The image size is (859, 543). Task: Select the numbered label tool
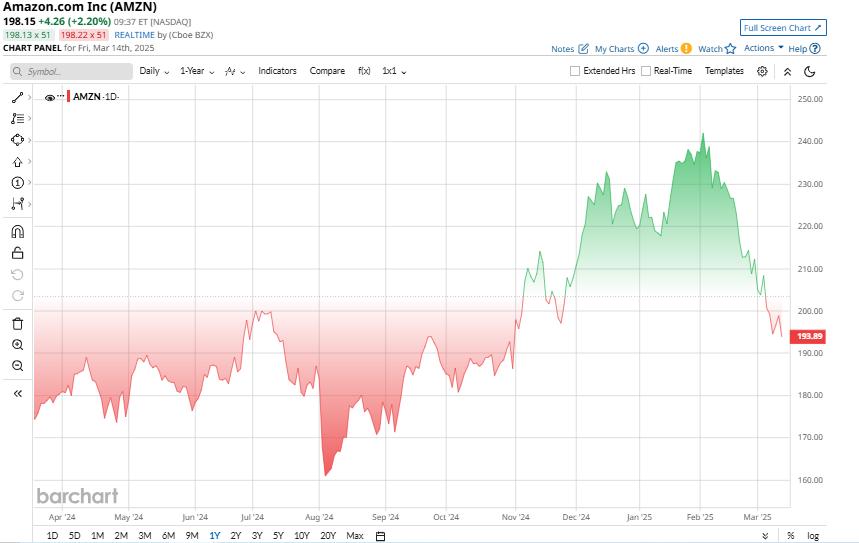(x=17, y=182)
